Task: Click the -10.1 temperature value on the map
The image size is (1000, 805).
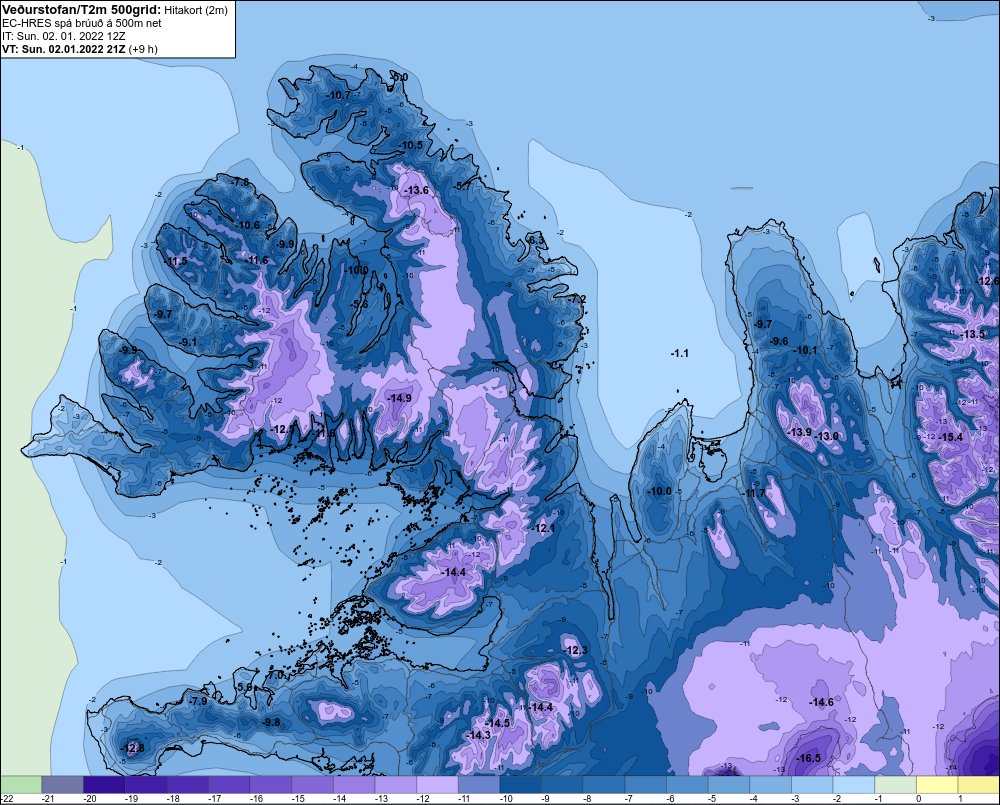Action: pyautogui.click(x=806, y=350)
